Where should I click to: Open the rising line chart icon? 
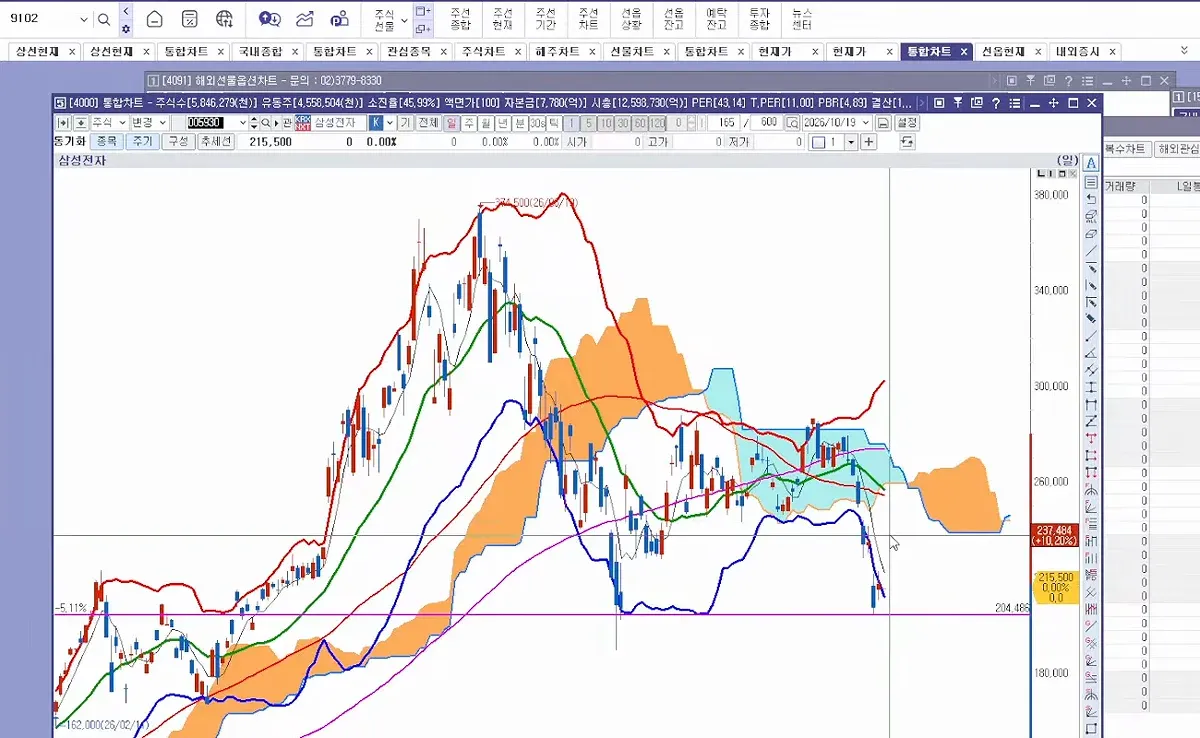(x=306, y=19)
